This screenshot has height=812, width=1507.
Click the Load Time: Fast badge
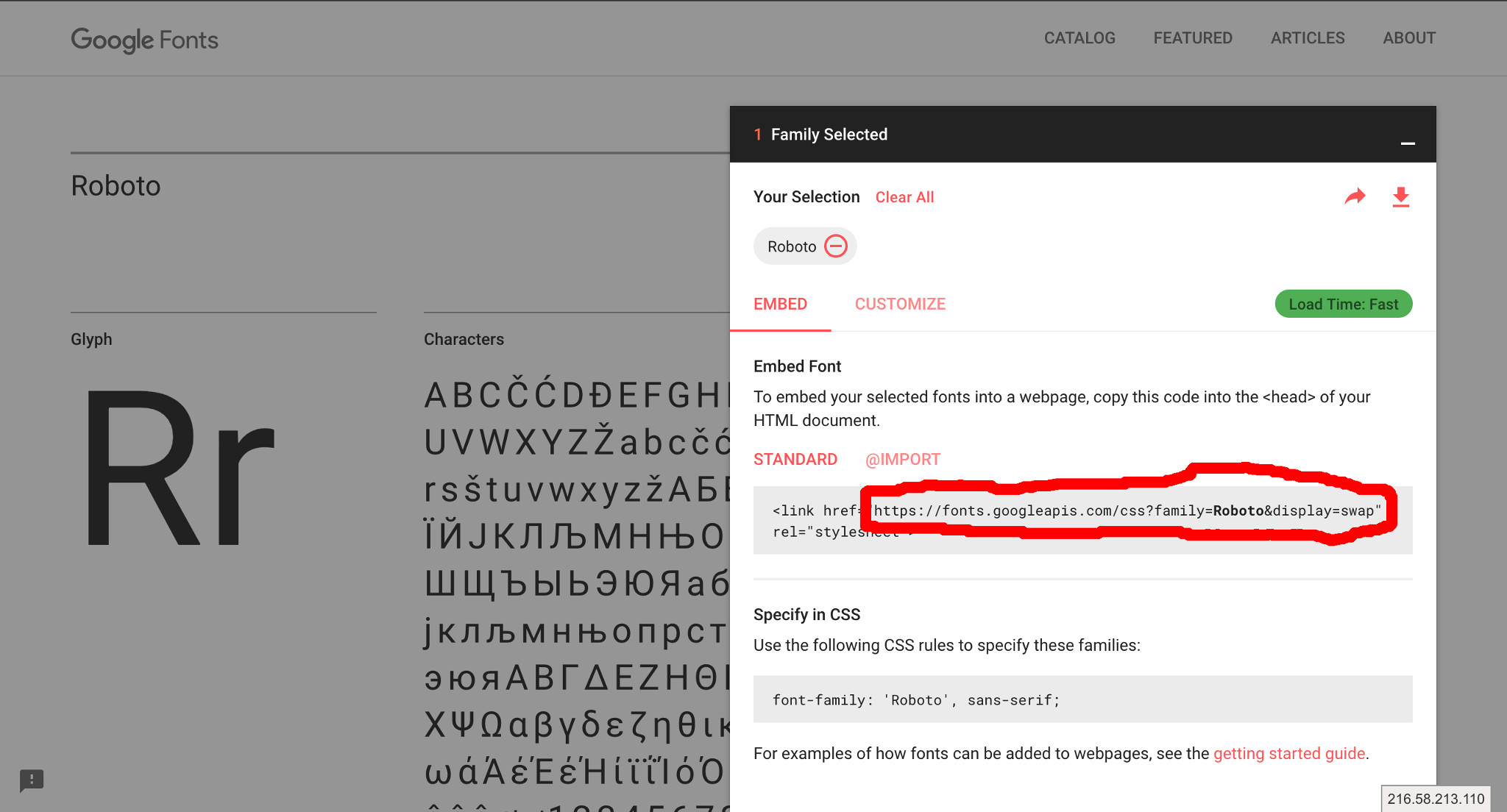point(1344,304)
